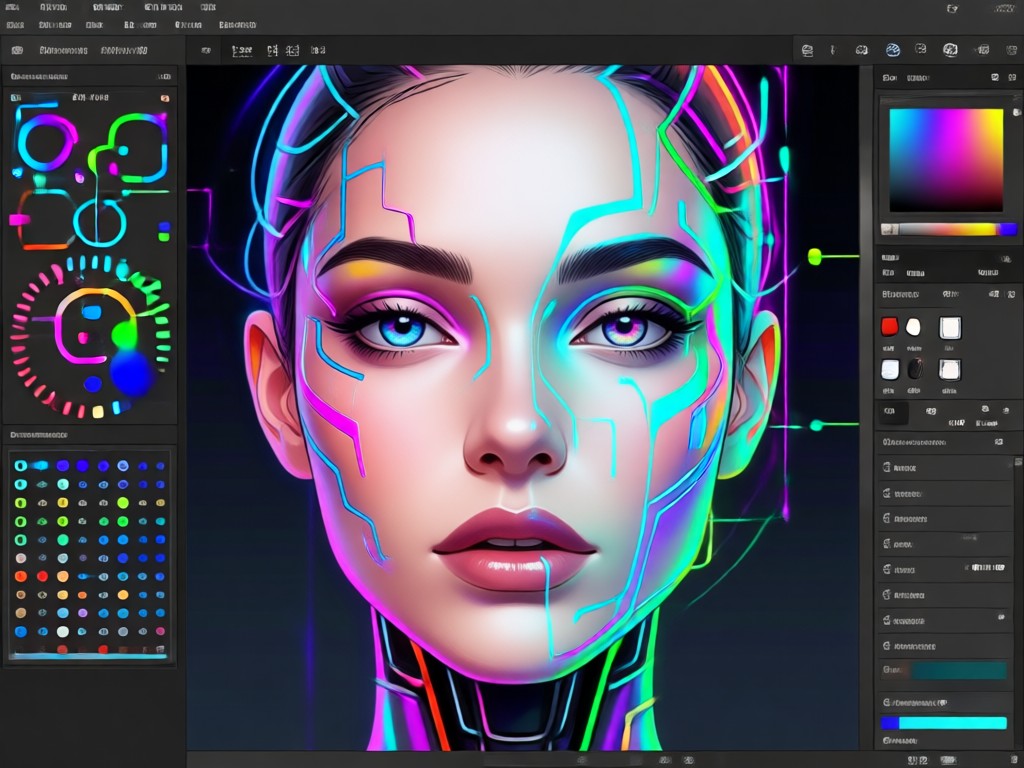Select the white rounded swatch below the red swatch
1024x768 pixels.
click(890, 369)
